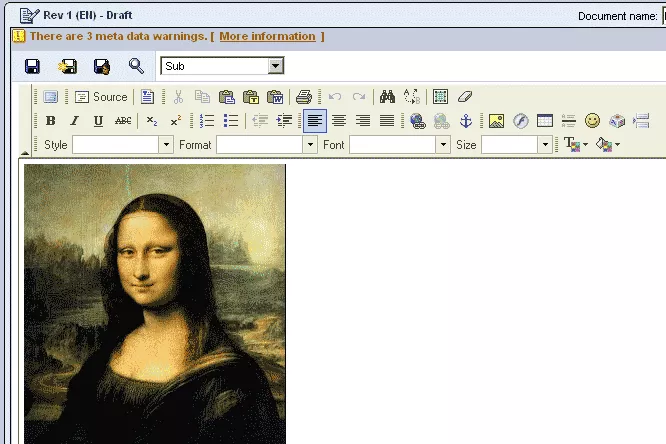This screenshot has width=666, height=444.
Task: Toggle Underline formatting
Action: tap(98, 121)
